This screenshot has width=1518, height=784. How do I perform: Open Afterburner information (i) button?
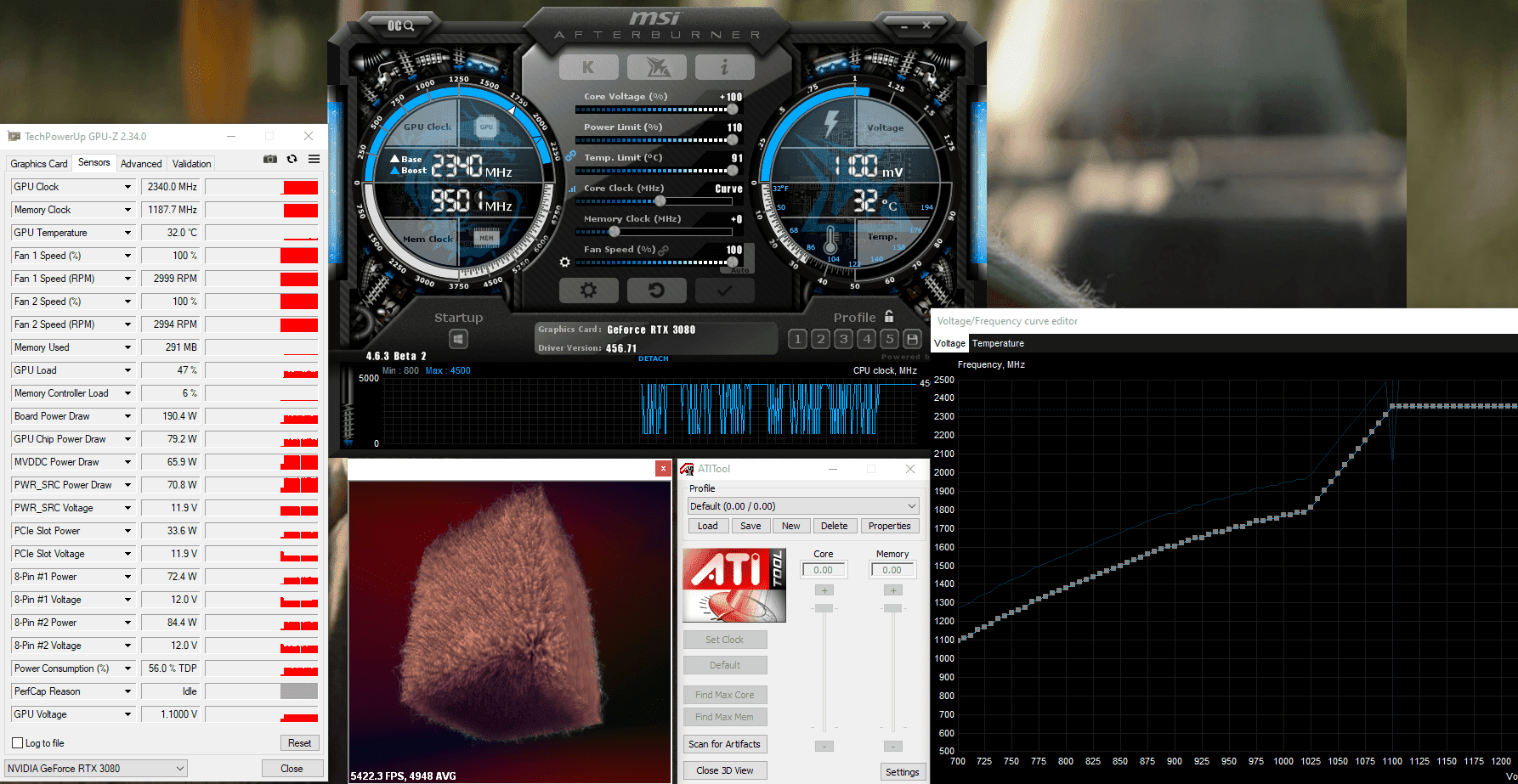724,67
